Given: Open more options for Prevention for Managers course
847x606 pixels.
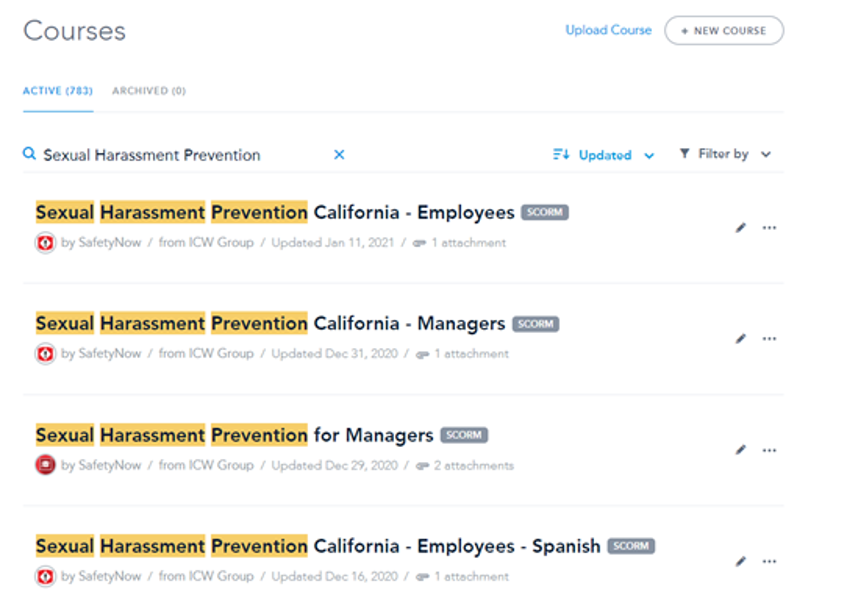Looking at the screenshot, I should pyautogui.click(x=769, y=450).
